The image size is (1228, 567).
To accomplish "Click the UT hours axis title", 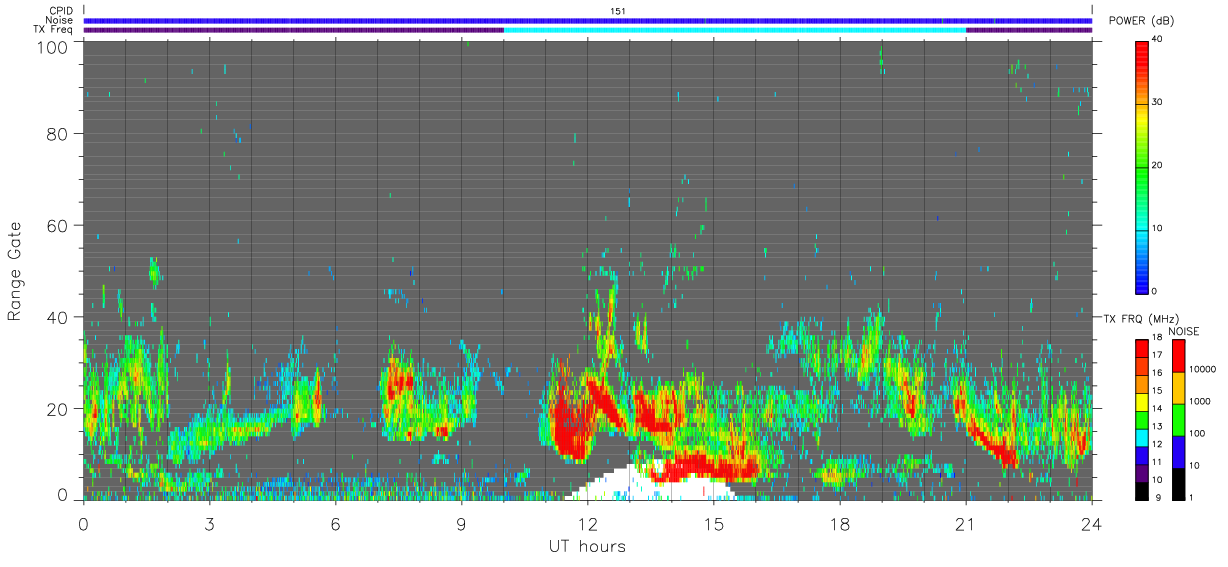I will click(x=587, y=546).
